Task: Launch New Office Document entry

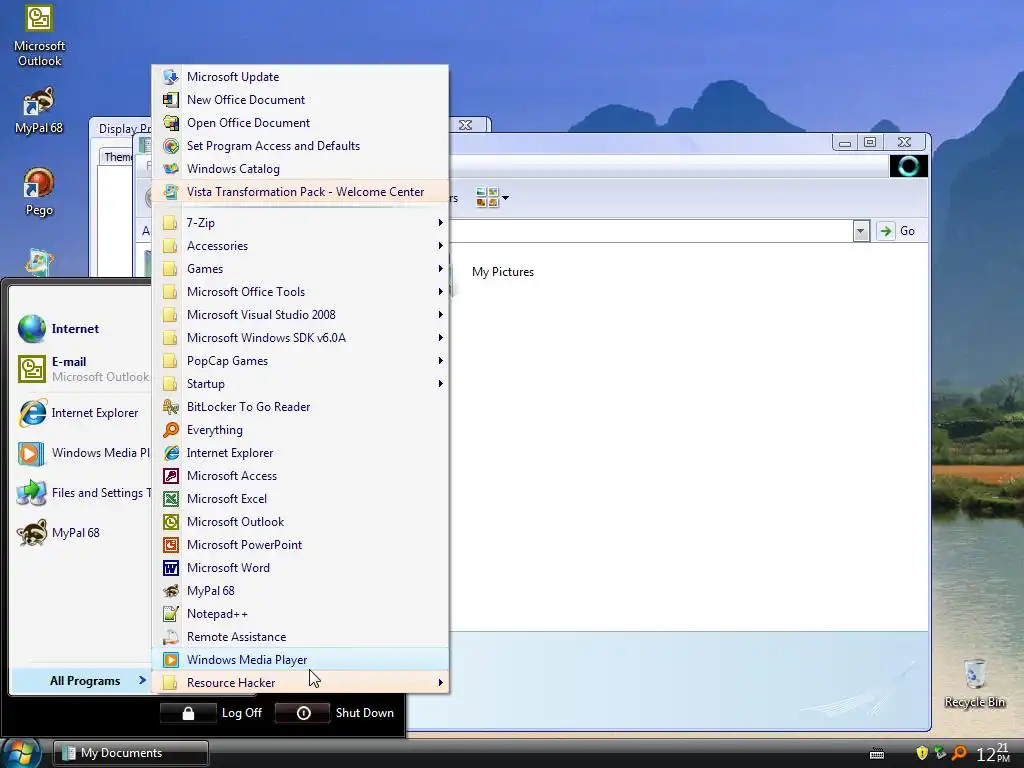Action: pyautogui.click(x=300, y=100)
